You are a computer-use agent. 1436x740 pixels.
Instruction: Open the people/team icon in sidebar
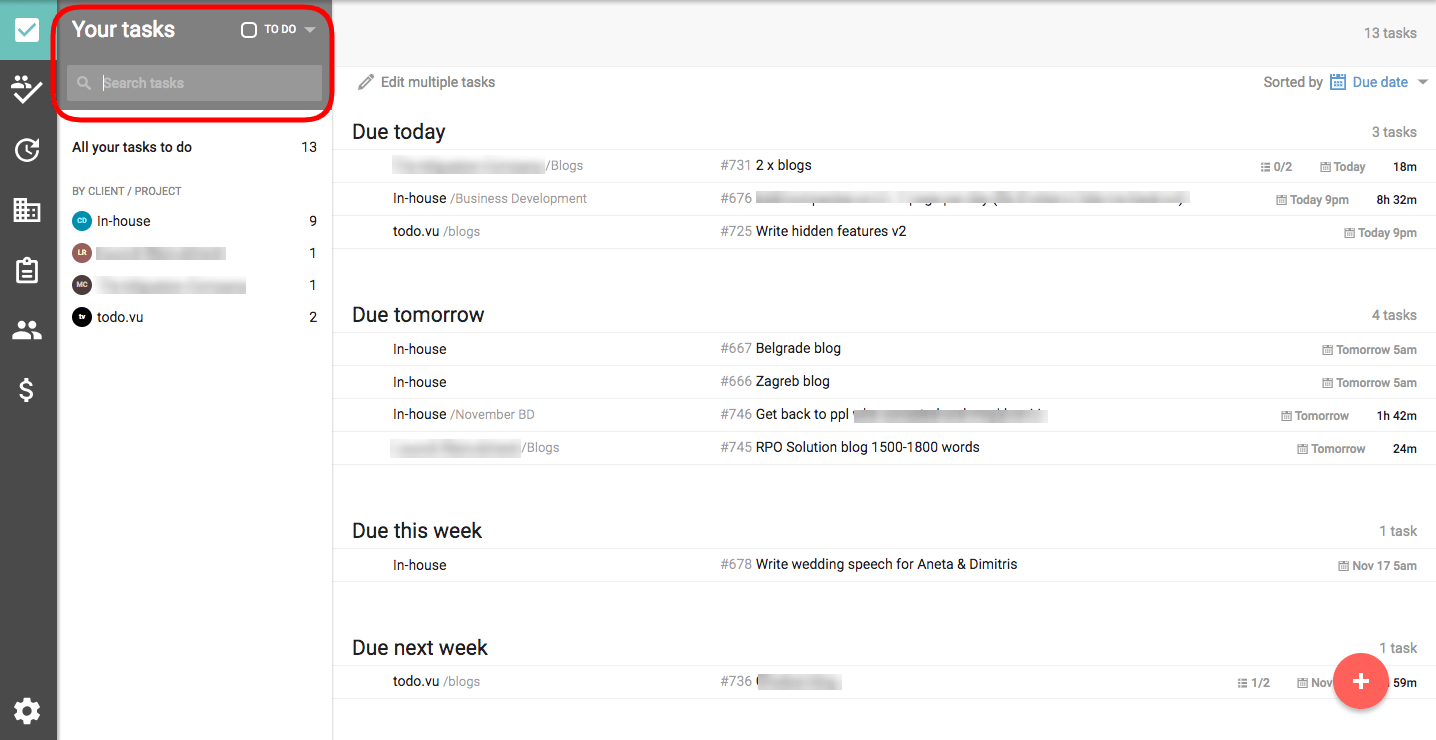click(27, 330)
